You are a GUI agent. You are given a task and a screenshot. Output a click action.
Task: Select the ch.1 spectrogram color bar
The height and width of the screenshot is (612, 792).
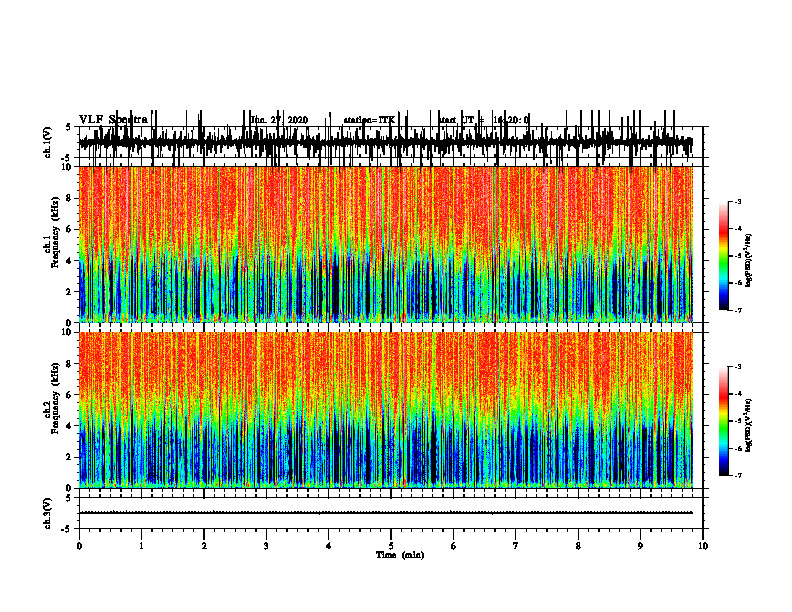[x=724, y=256]
